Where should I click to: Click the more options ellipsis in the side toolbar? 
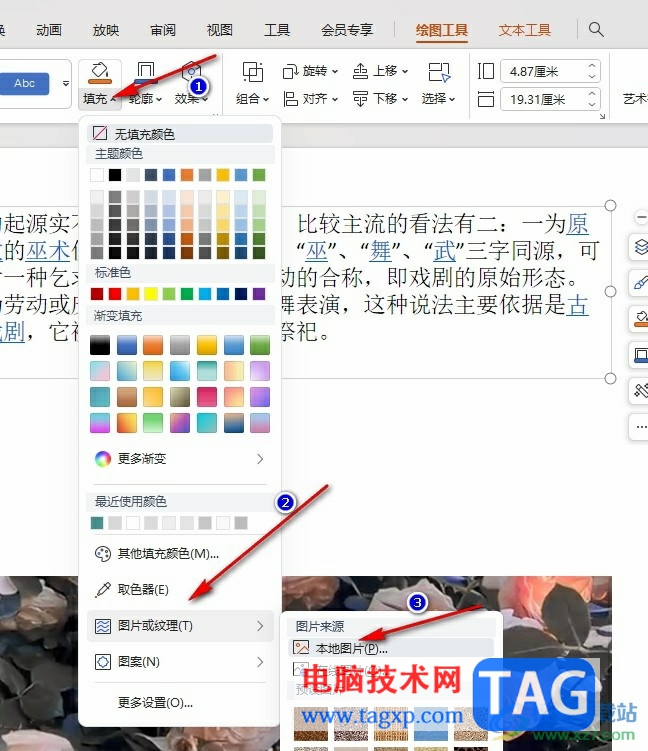coord(641,426)
